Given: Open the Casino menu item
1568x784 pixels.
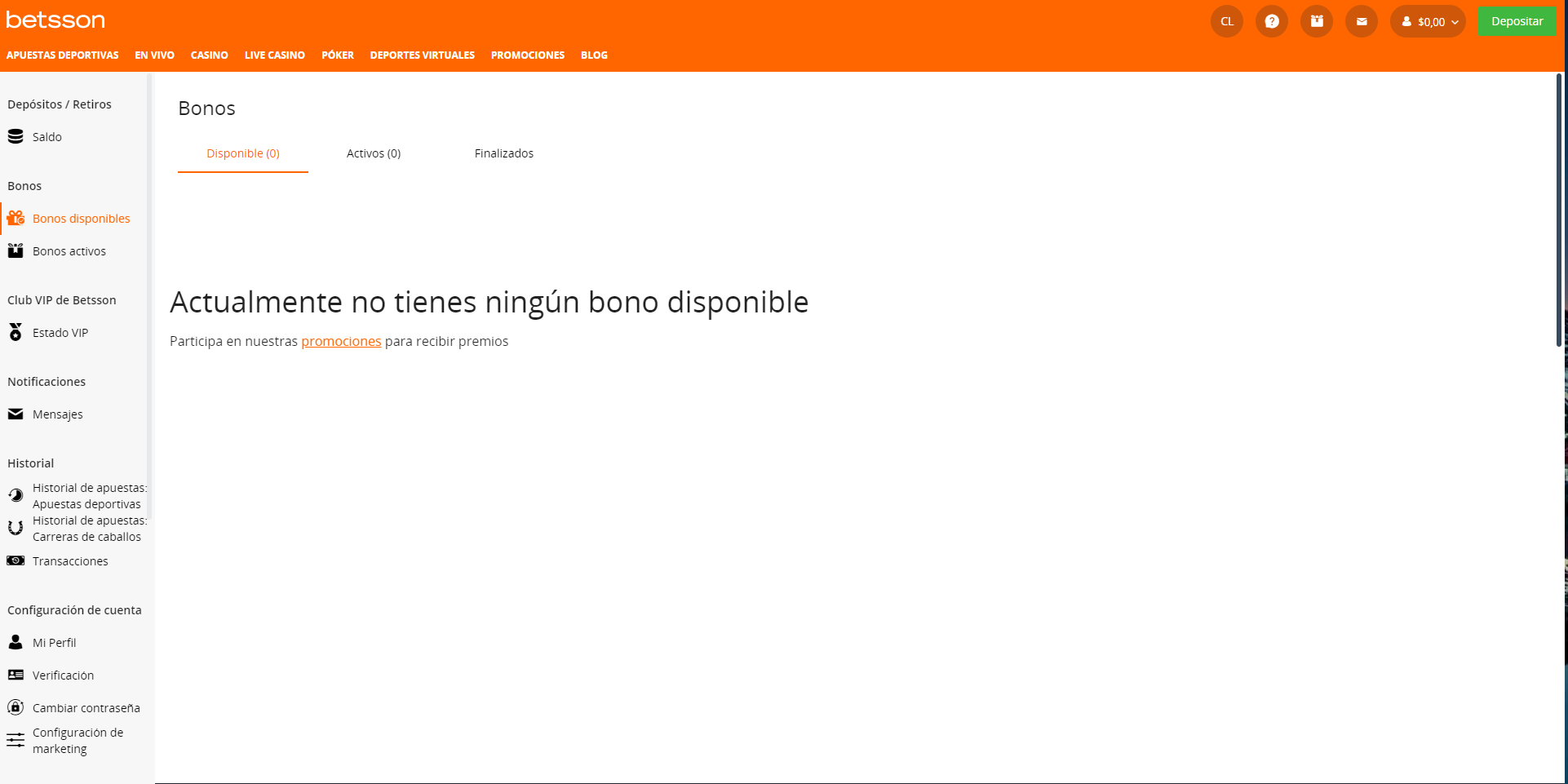Looking at the screenshot, I should (209, 55).
